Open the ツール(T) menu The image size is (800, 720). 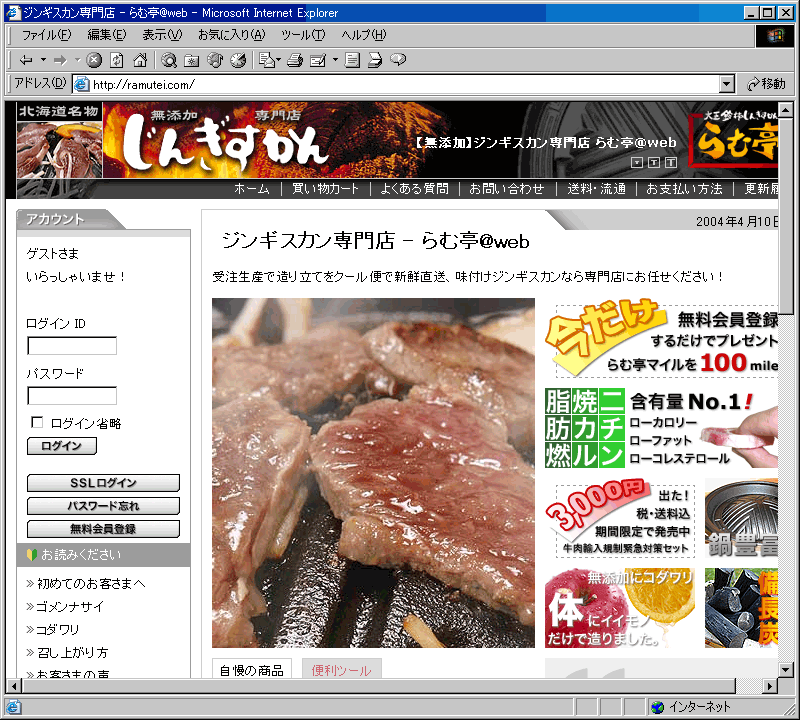[303, 35]
